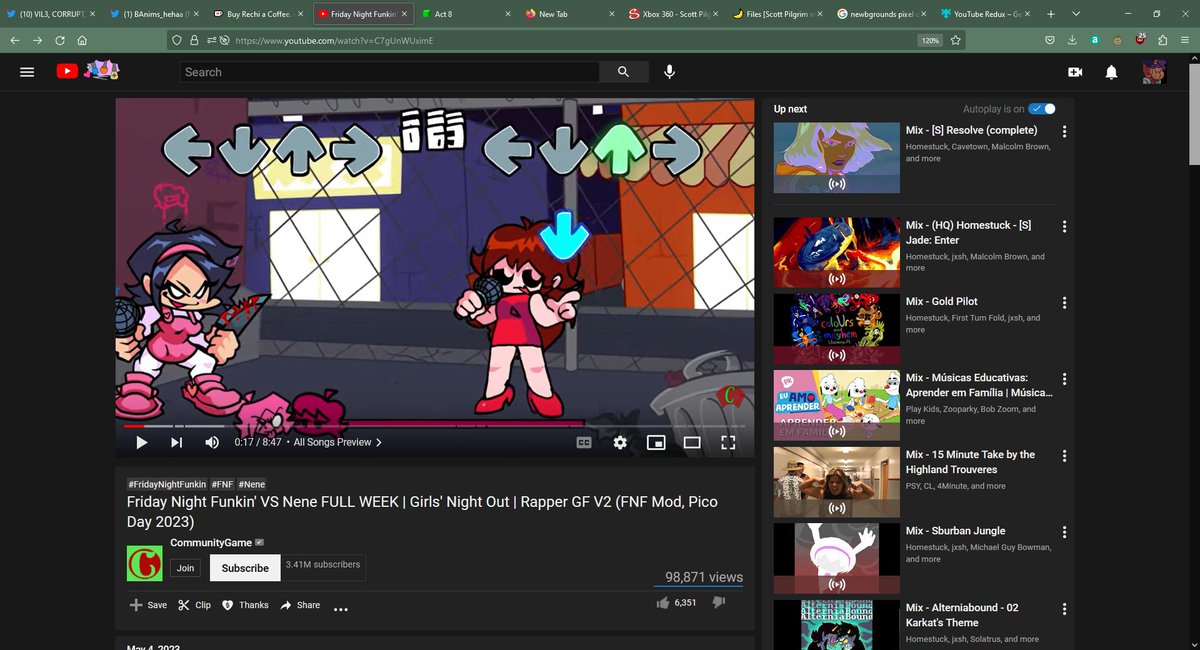Open the Firefox extensions puzzle icon
The height and width of the screenshot is (650, 1200).
[1162, 41]
